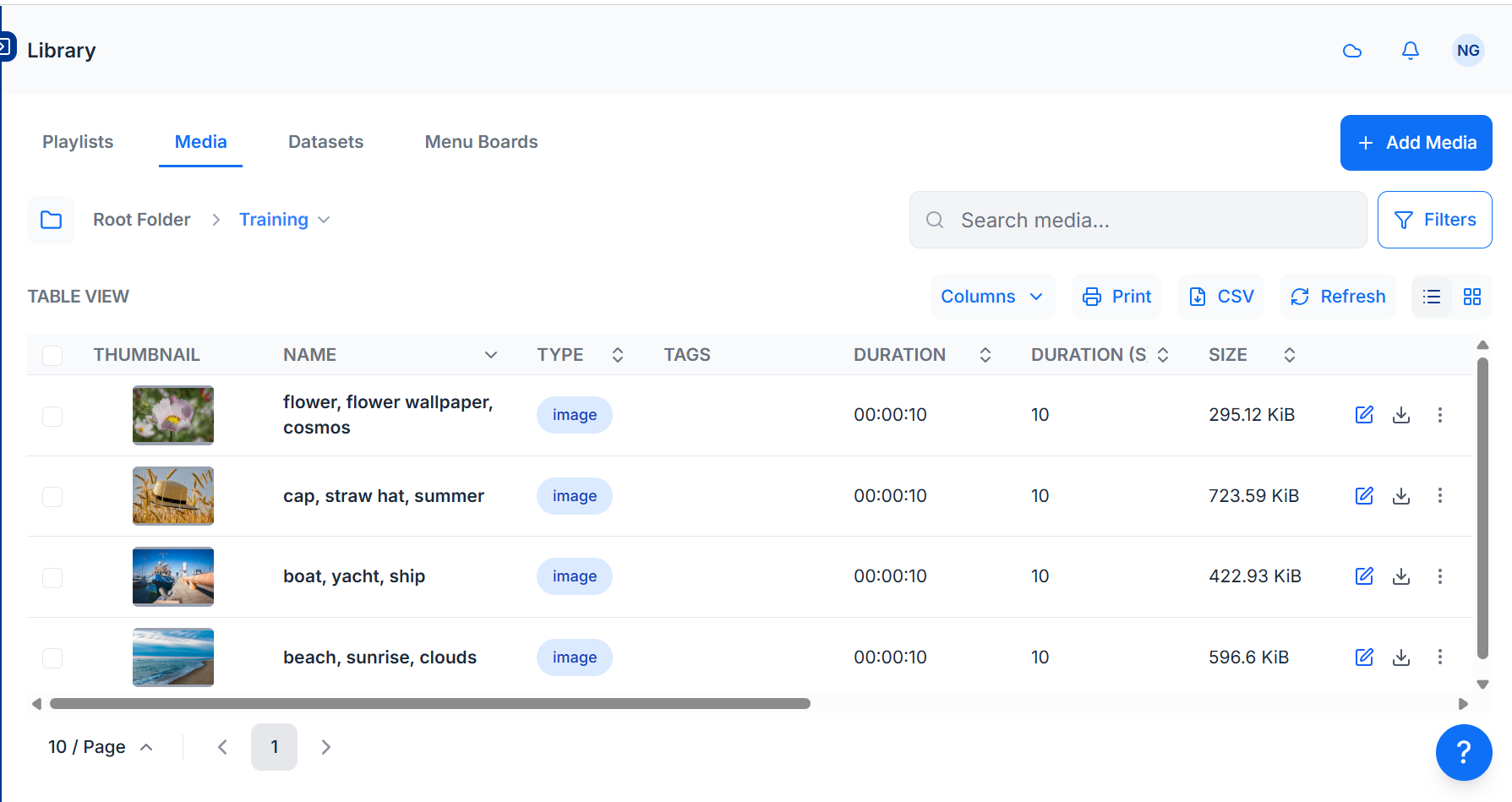Sort by the SIZE column arrows
The width and height of the screenshot is (1512, 802).
[1290, 355]
